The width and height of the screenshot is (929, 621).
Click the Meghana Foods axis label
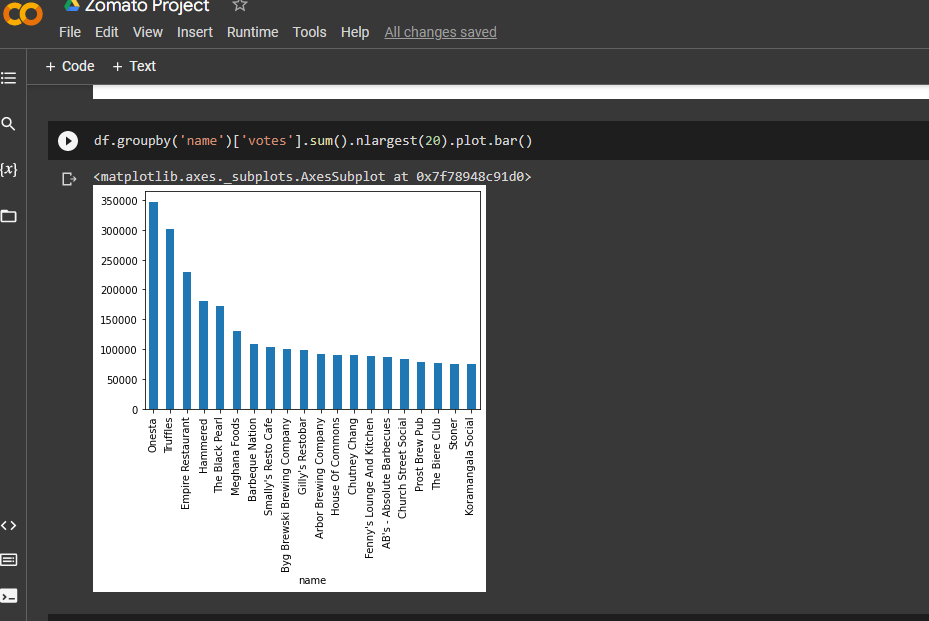pyautogui.click(x=235, y=456)
